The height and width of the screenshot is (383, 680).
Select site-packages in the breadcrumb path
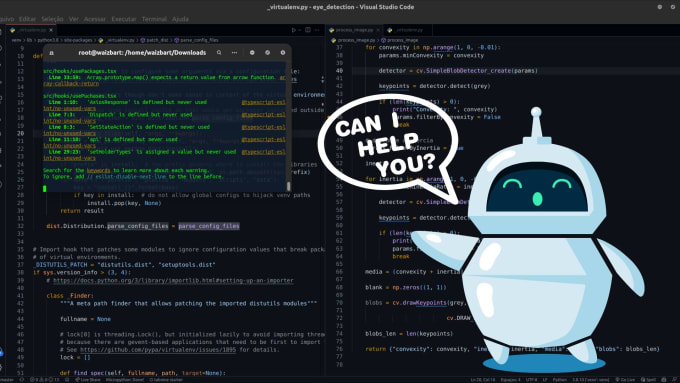[78, 40]
